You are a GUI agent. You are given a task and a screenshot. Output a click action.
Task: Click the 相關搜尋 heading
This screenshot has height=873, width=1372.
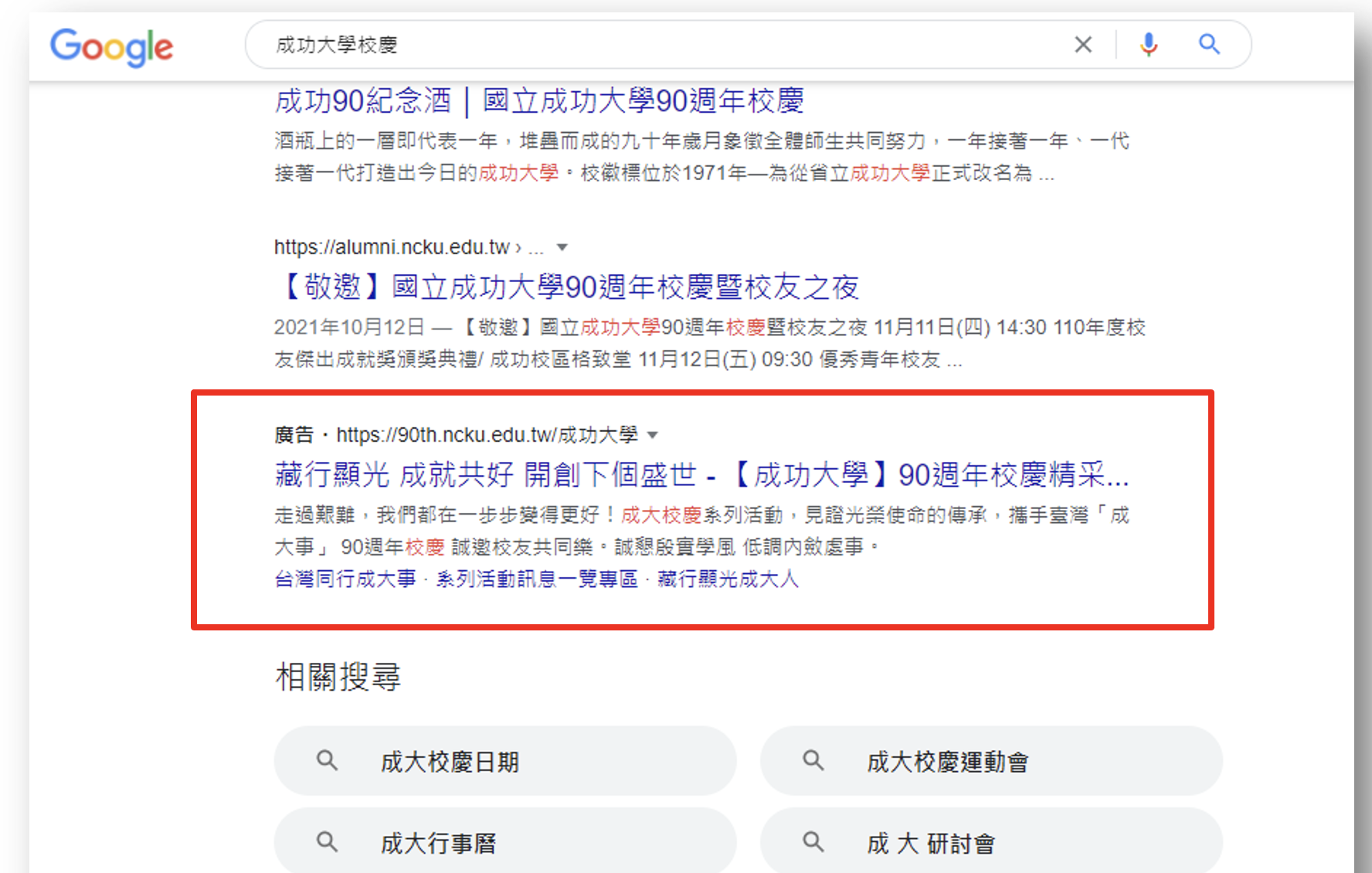click(338, 677)
